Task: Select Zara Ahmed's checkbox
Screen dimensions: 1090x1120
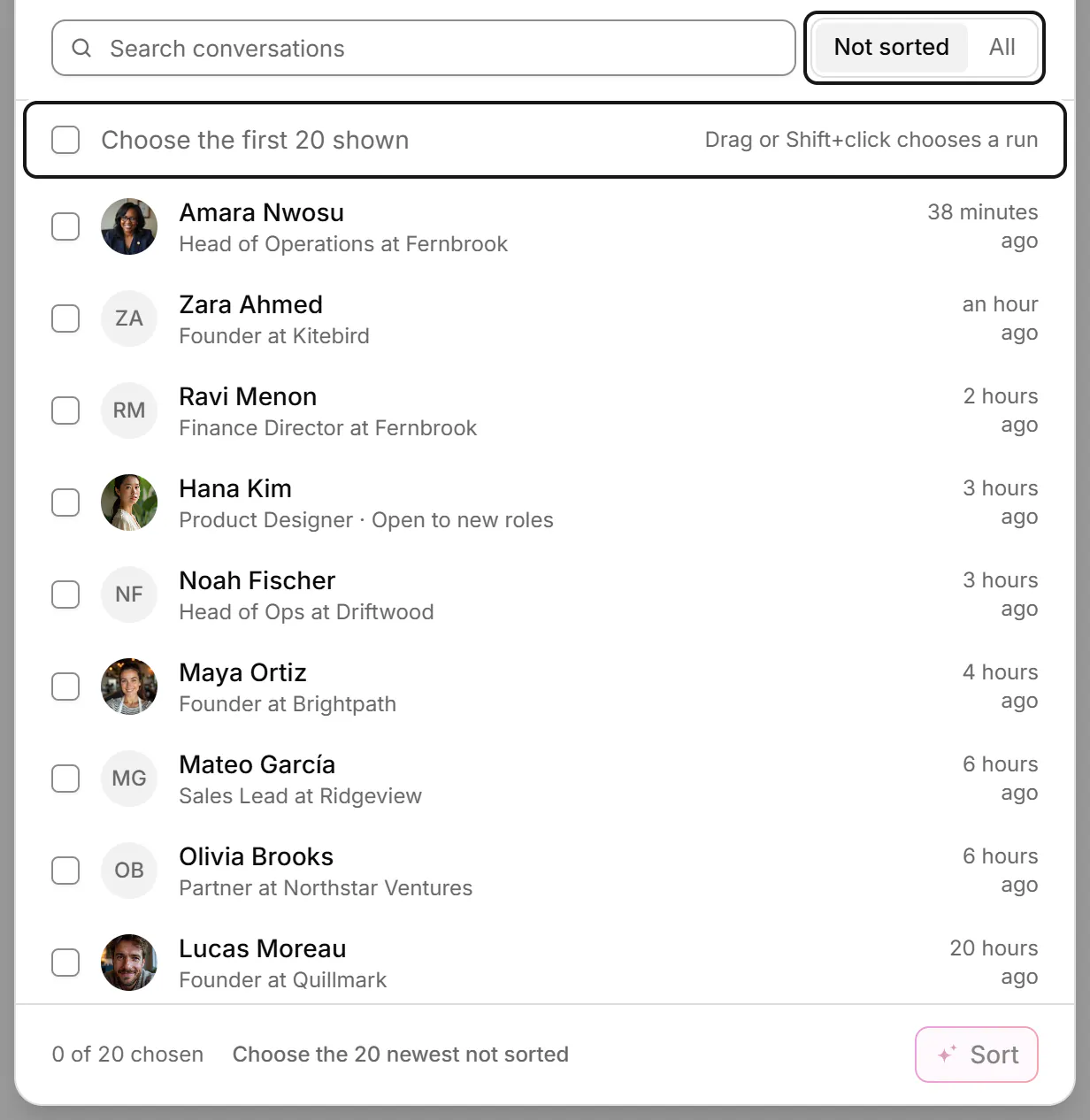Action: coord(65,318)
